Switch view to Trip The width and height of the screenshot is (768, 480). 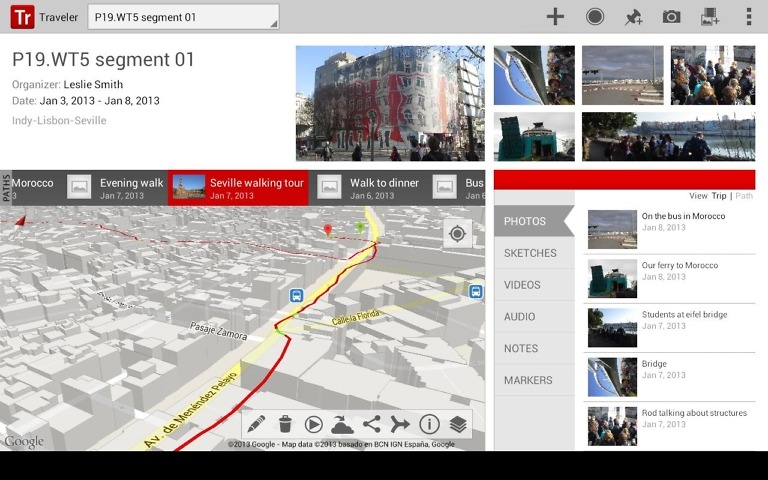pyautogui.click(x=719, y=196)
